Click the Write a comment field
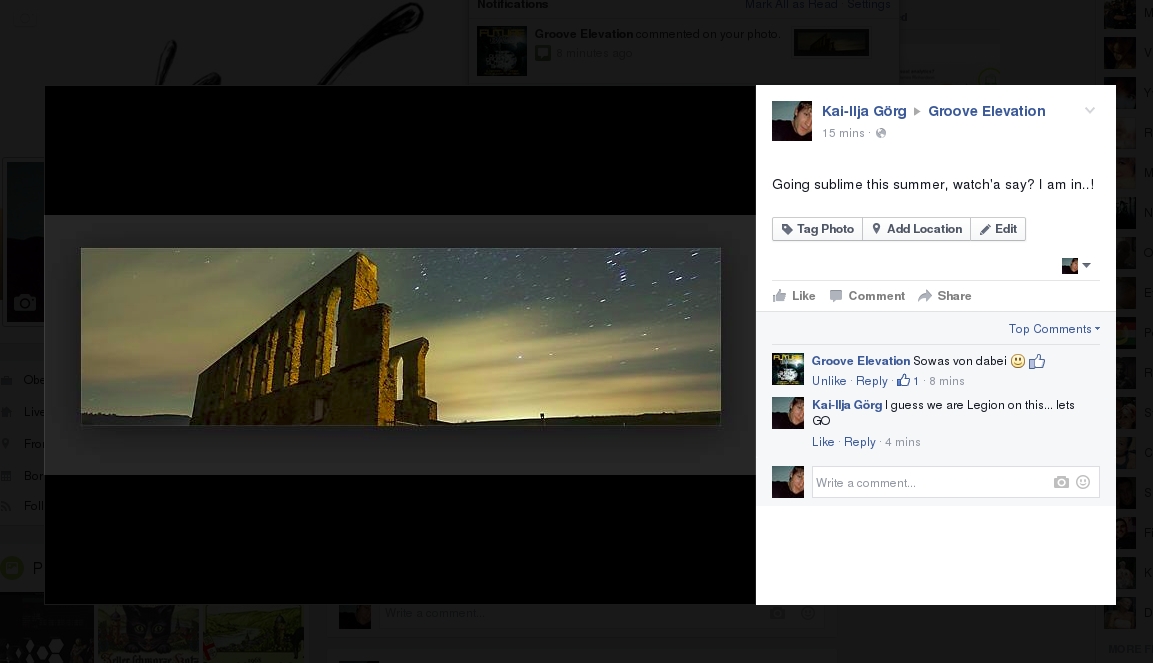The height and width of the screenshot is (663, 1153). (x=930, y=482)
